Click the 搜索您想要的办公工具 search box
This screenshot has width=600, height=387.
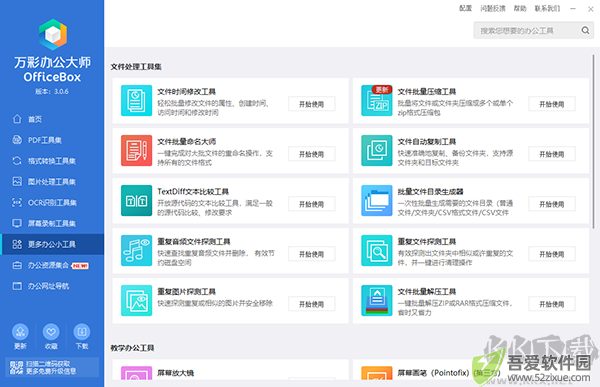[533, 30]
